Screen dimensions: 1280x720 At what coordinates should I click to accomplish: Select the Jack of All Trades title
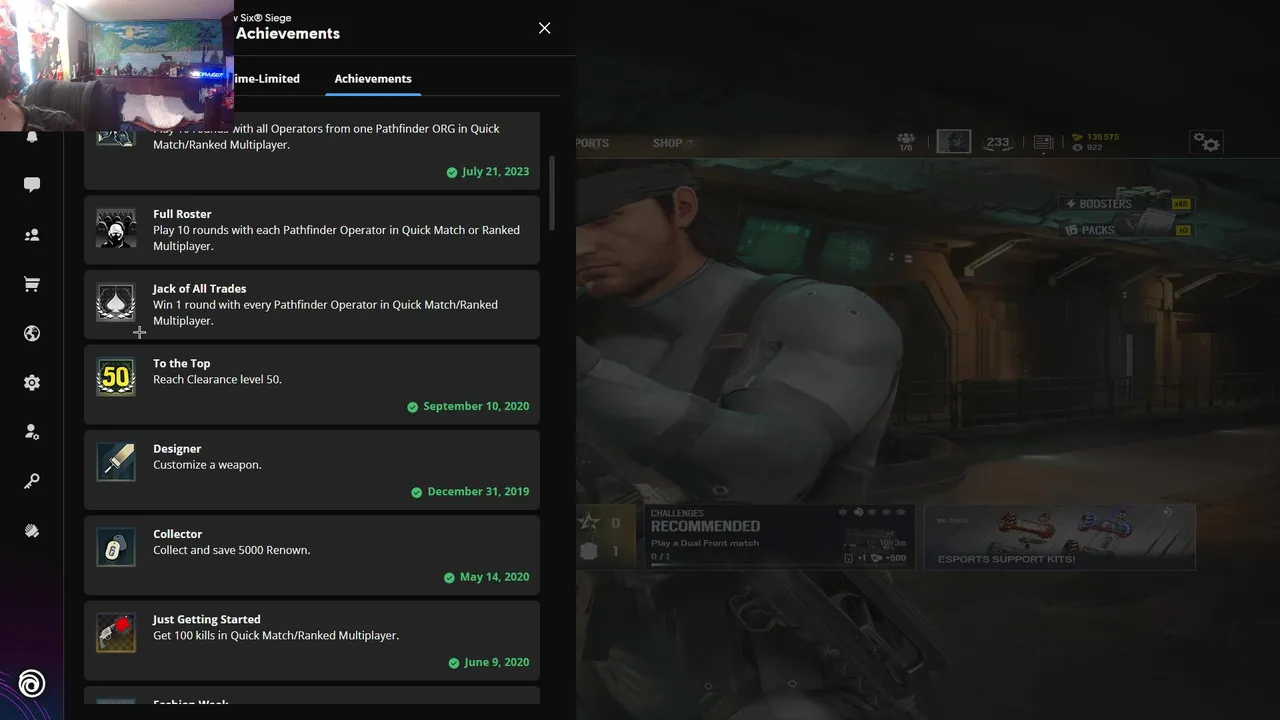199,289
